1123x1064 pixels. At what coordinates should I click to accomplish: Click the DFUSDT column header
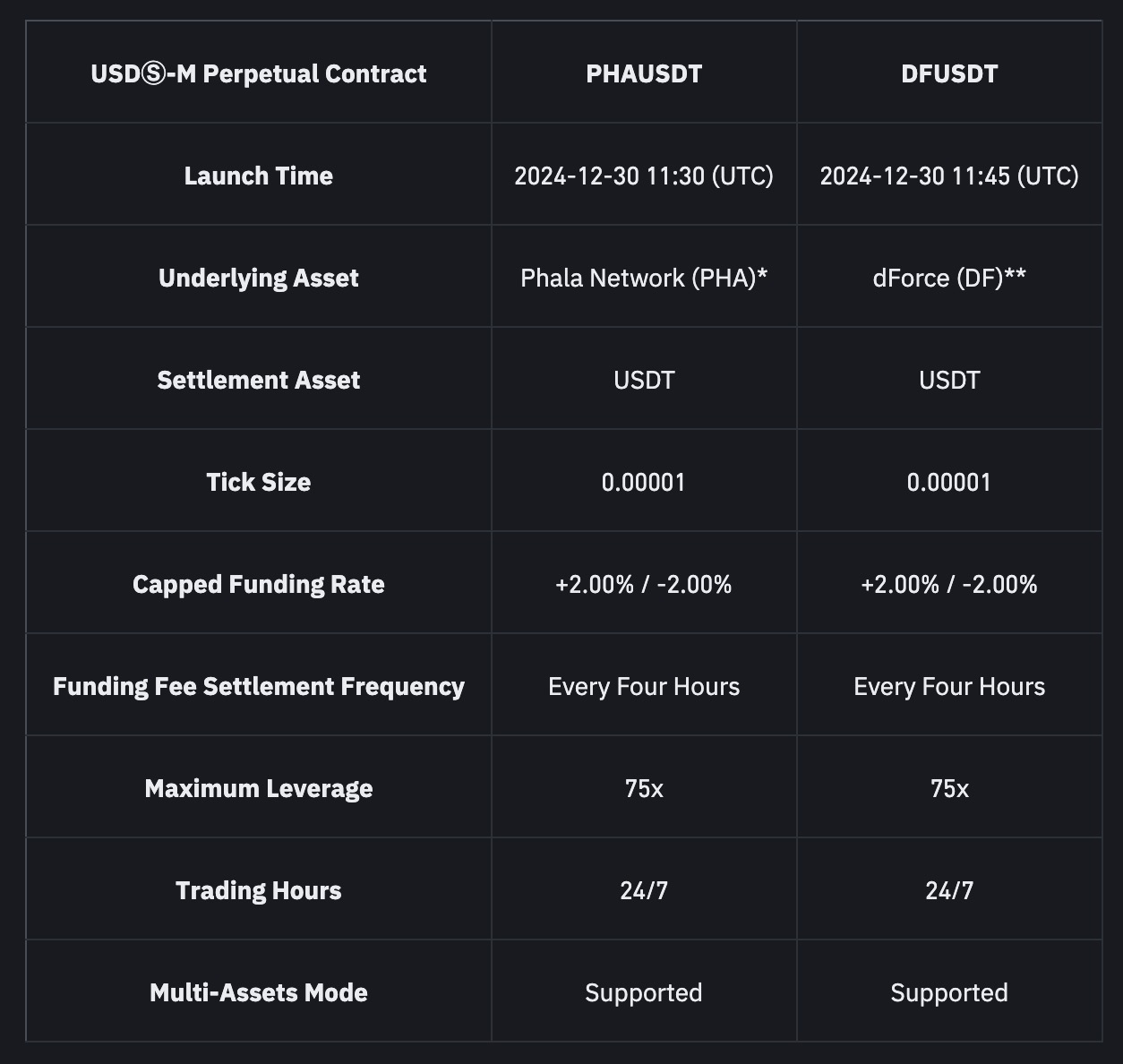[x=949, y=73]
